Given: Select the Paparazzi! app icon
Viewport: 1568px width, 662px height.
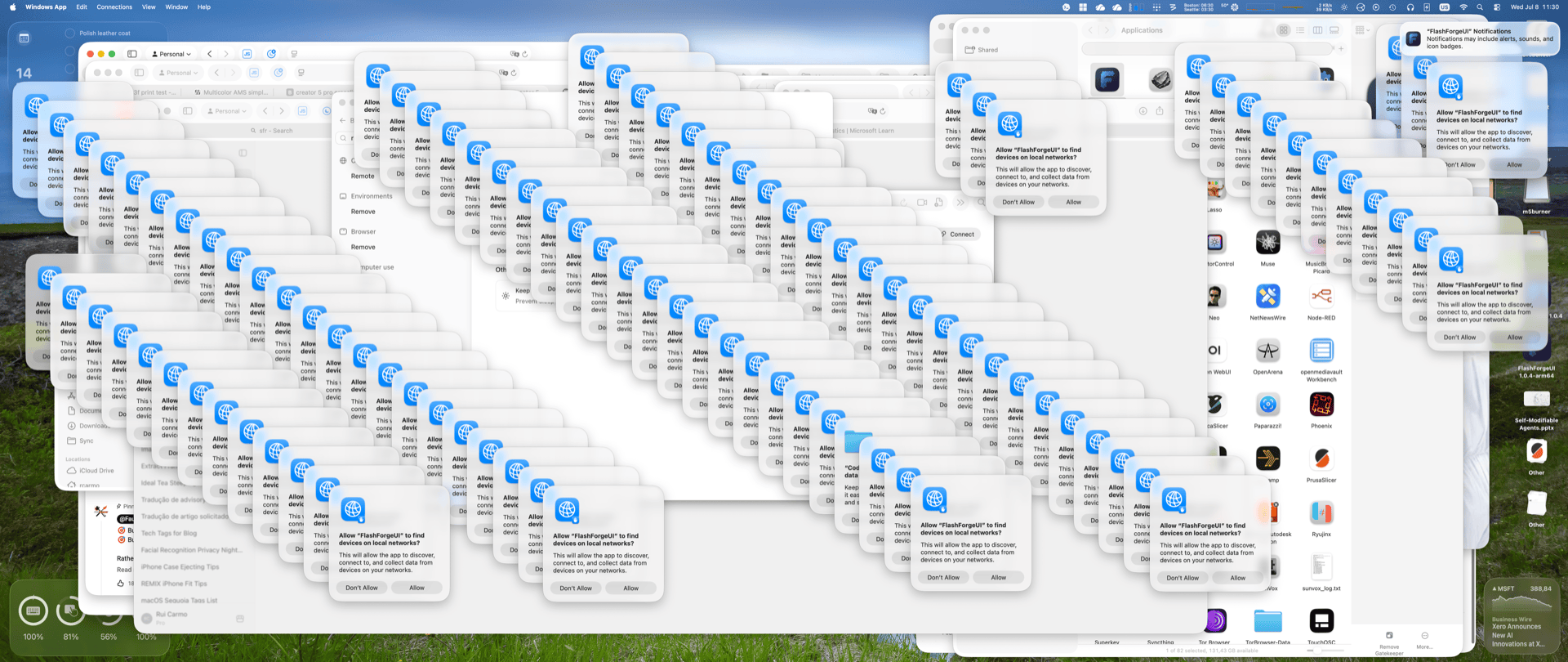Looking at the screenshot, I should pos(1267,405).
